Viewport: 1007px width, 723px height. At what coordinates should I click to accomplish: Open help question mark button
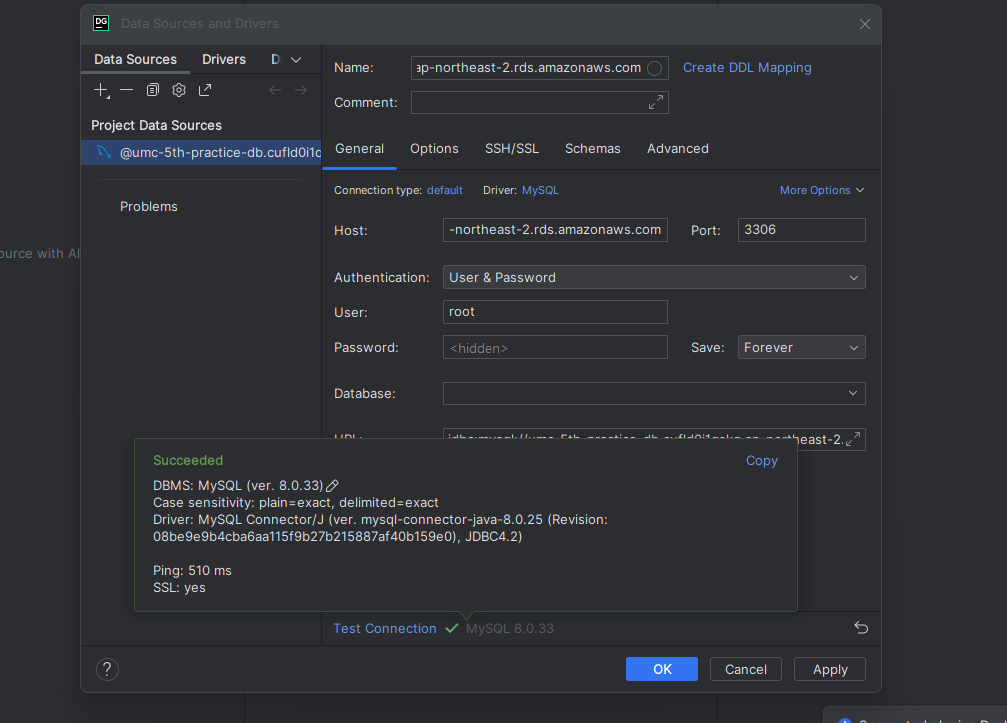click(107, 670)
